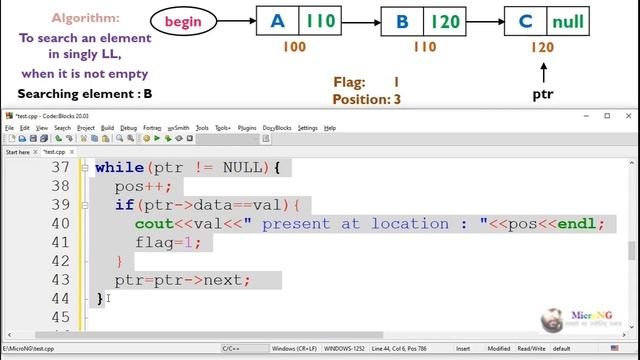
Task: Save the current file using toolbar
Action: [33, 139]
